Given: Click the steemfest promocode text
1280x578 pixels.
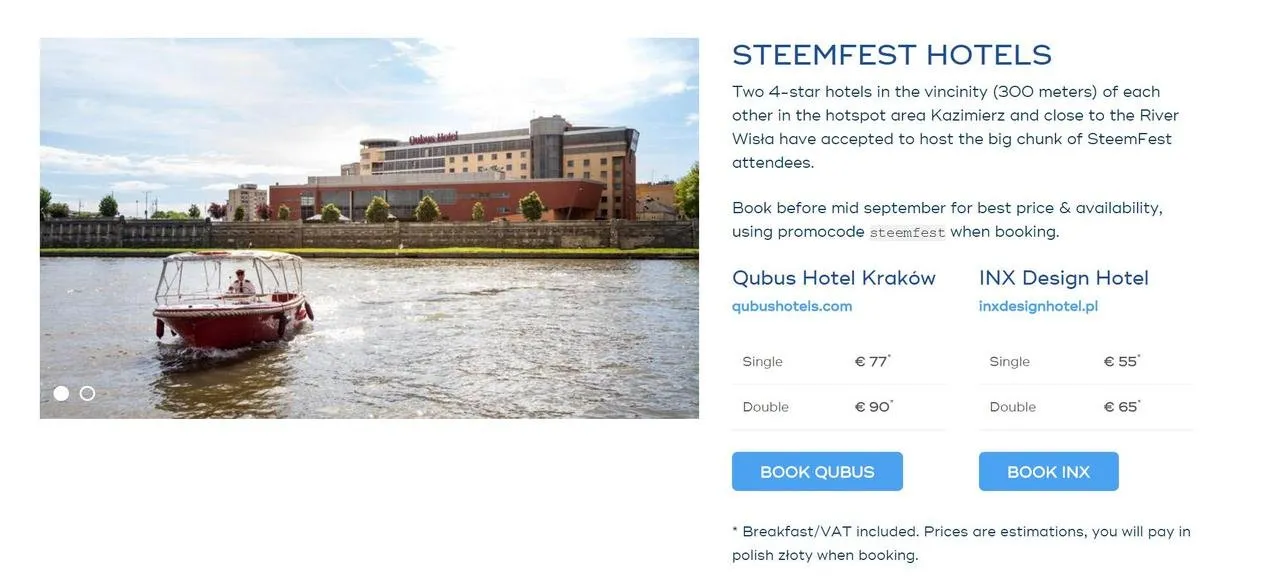Looking at the screenshot, I should pyautogui.click(x=907, y=232).
